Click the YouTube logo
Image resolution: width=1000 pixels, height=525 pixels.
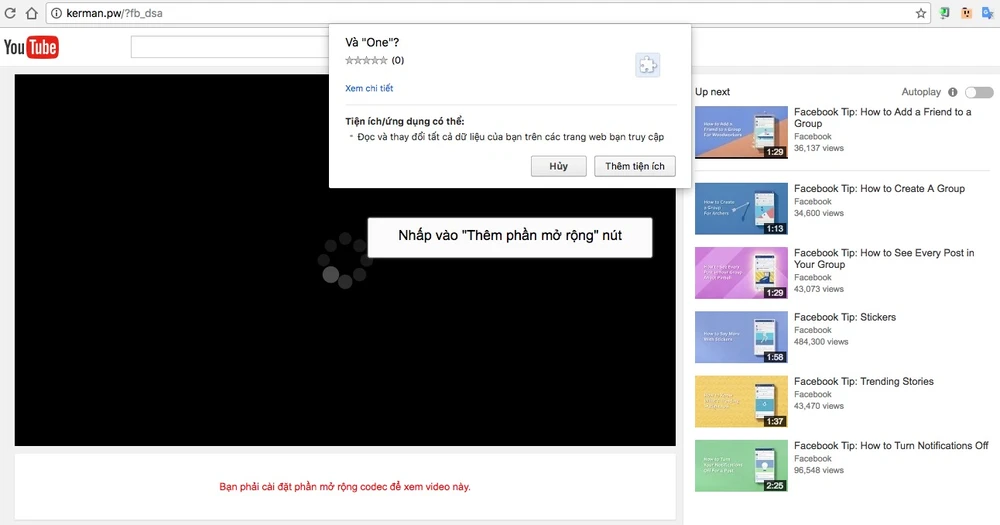31,47
